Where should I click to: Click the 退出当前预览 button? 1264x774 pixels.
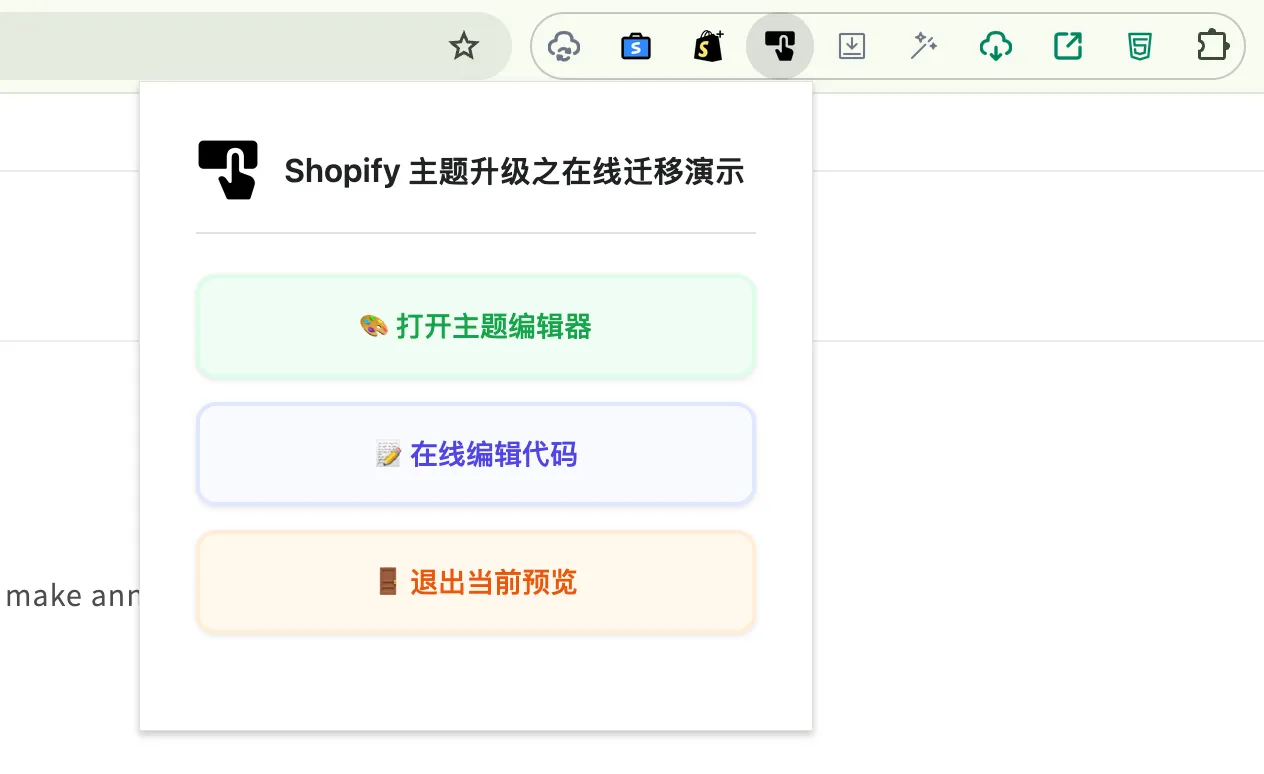476,583
